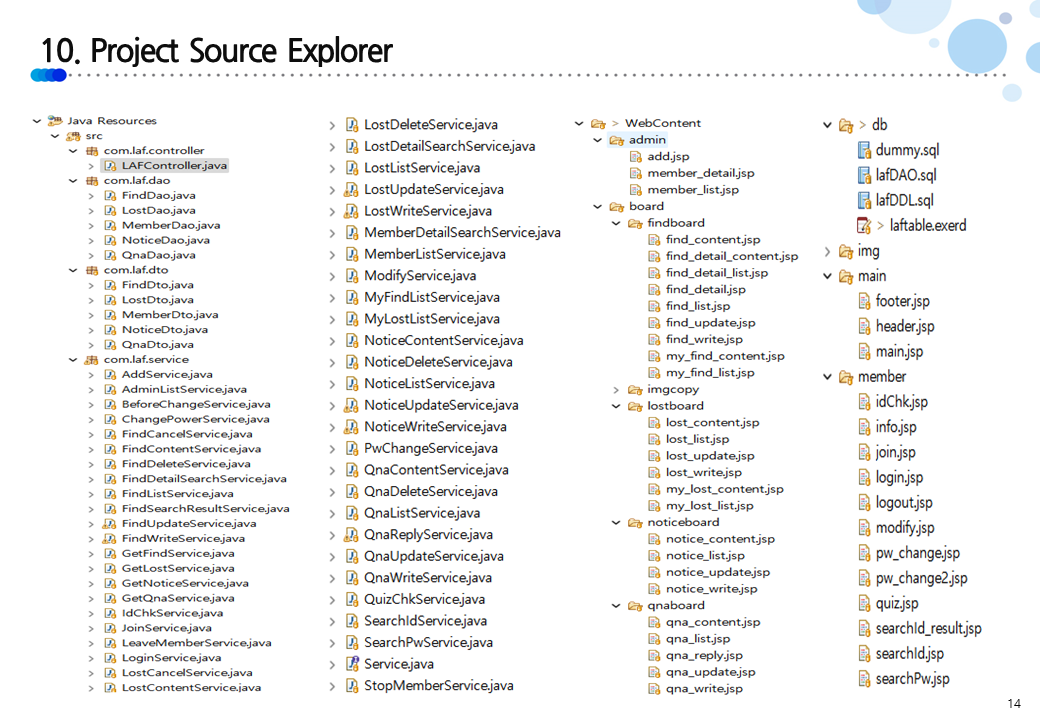Click the member folder icon

(x=846, y=377)
